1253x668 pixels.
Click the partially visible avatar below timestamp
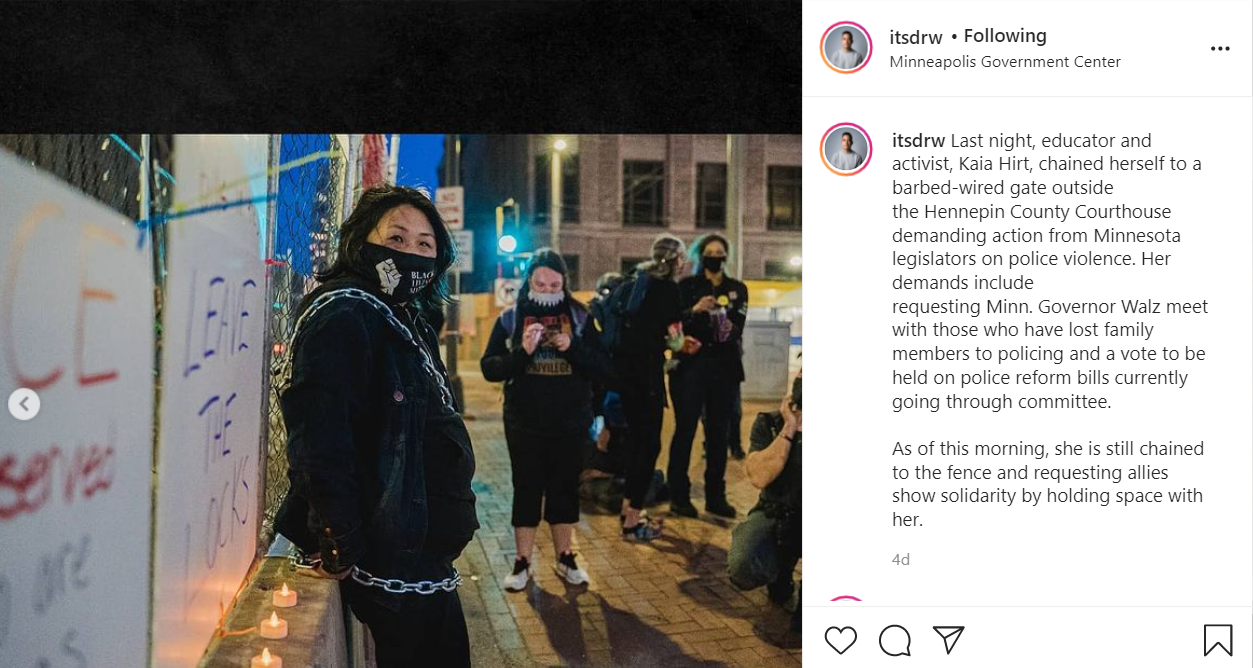click(846, 602)
